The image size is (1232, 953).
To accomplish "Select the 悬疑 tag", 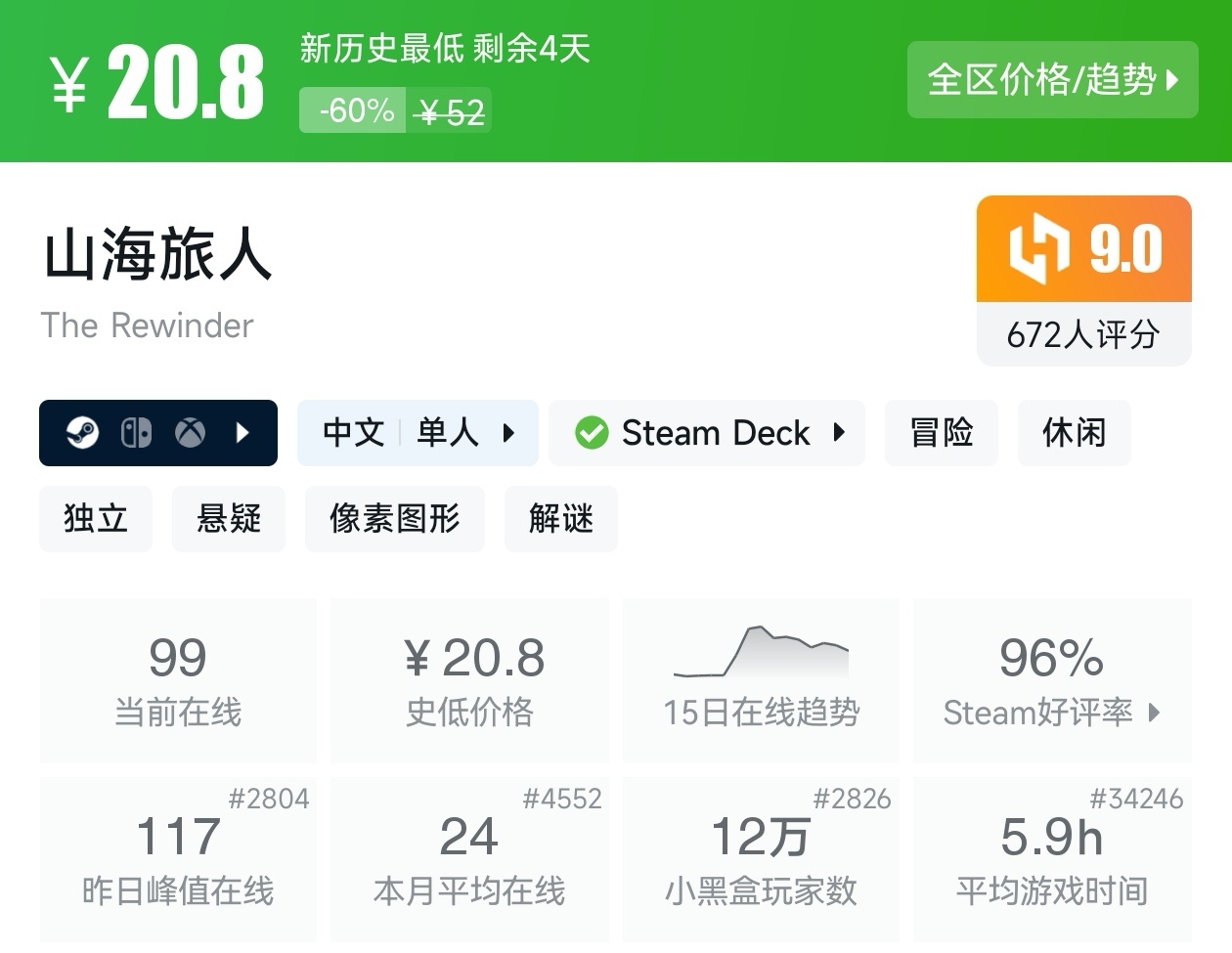I will [228, 519].
